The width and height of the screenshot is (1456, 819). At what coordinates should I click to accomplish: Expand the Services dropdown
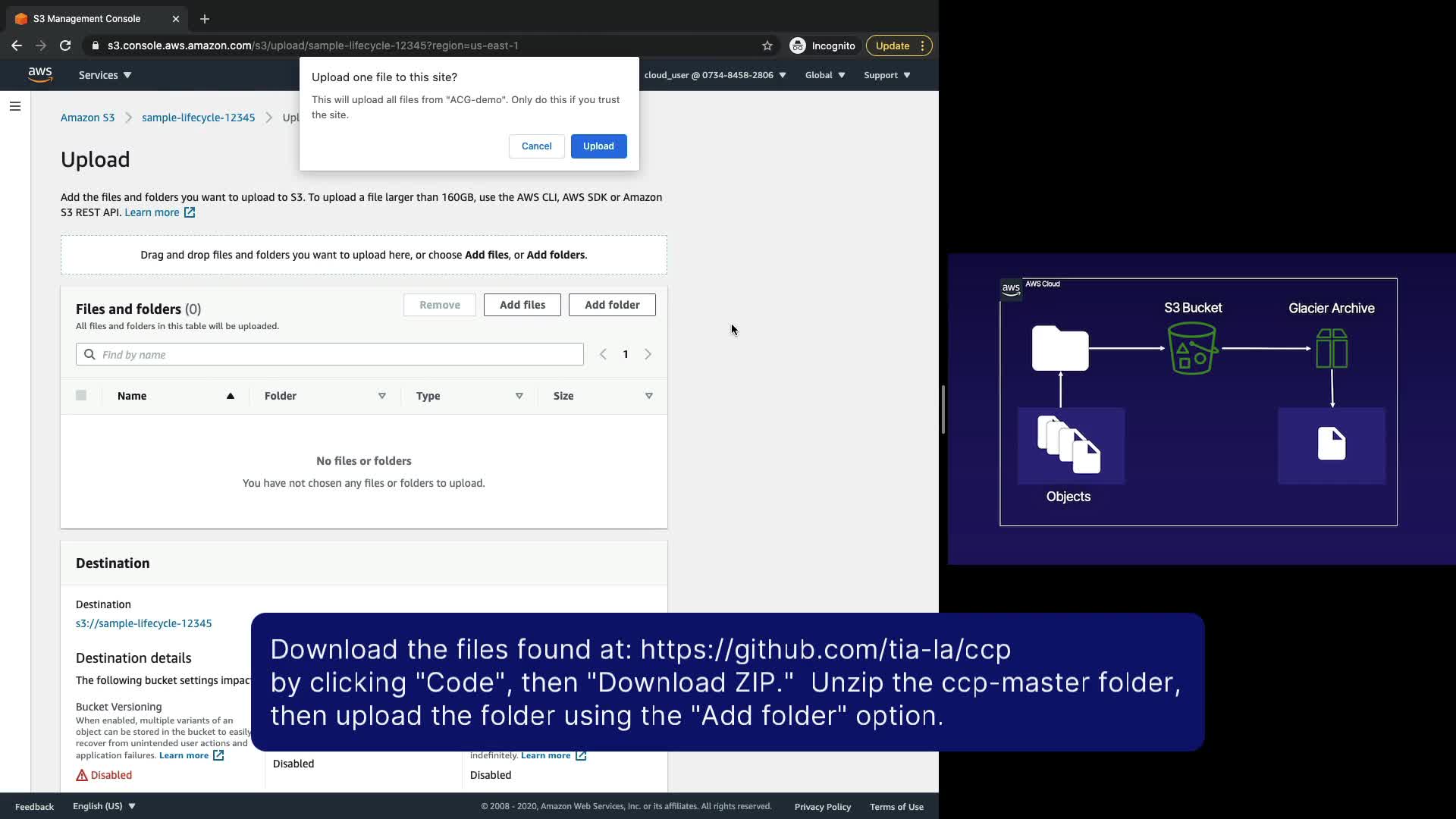coord(105,75)
